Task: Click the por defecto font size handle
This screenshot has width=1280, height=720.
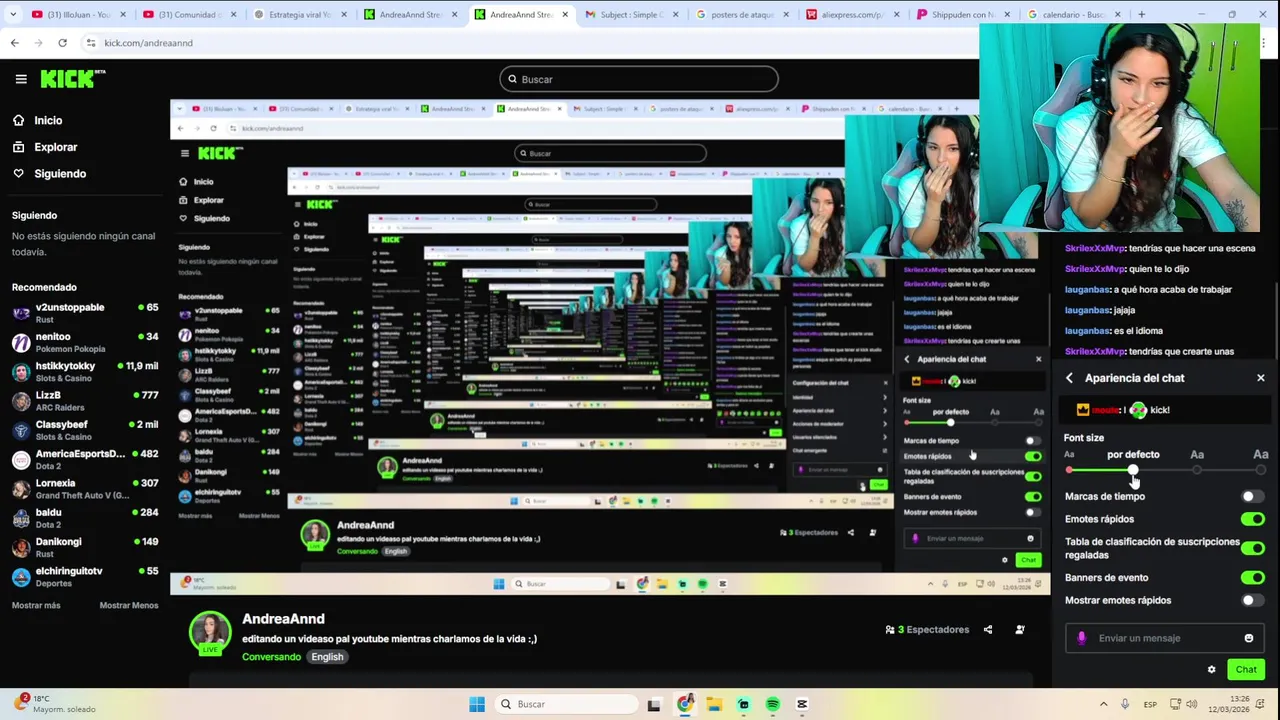Action: 1133,469
